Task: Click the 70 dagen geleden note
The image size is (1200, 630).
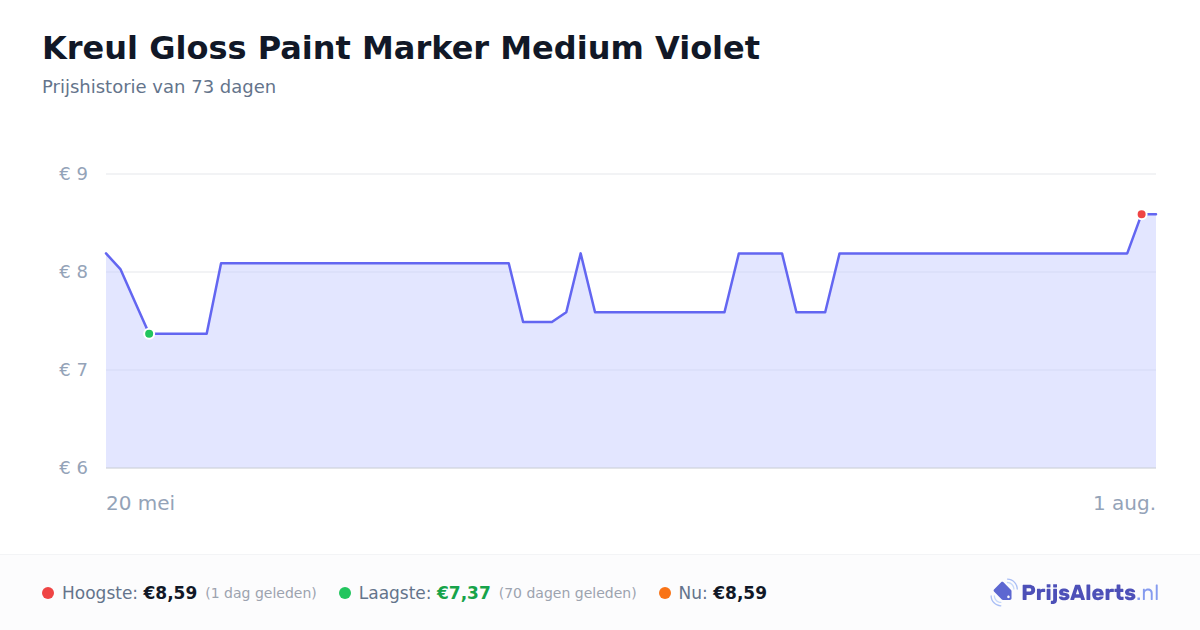Action: click(568, 593)
